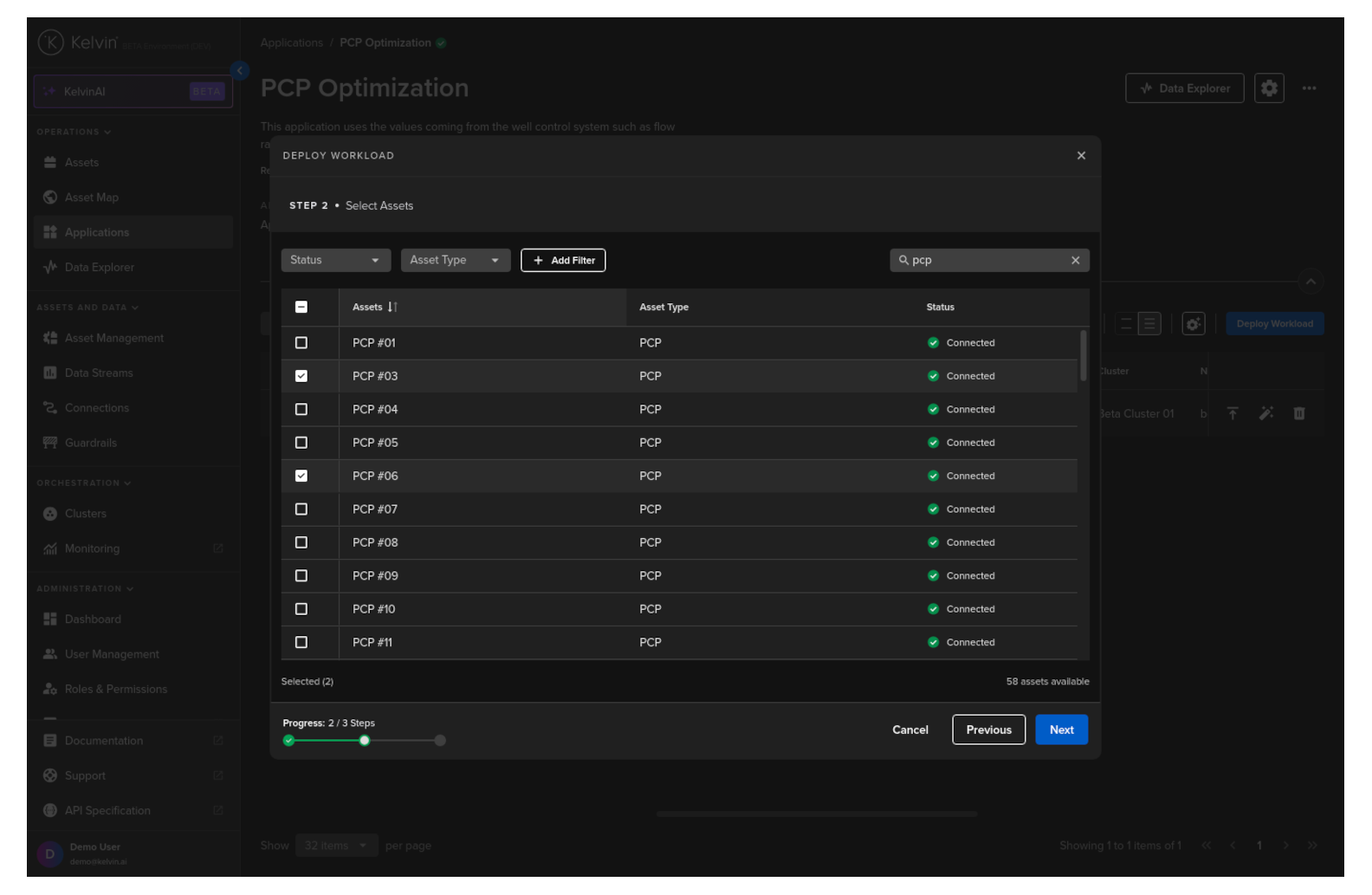Viewport: 1372px width, 895px height.
Task: Click the delete trash icon in workload row
Action: point(1298,414)
